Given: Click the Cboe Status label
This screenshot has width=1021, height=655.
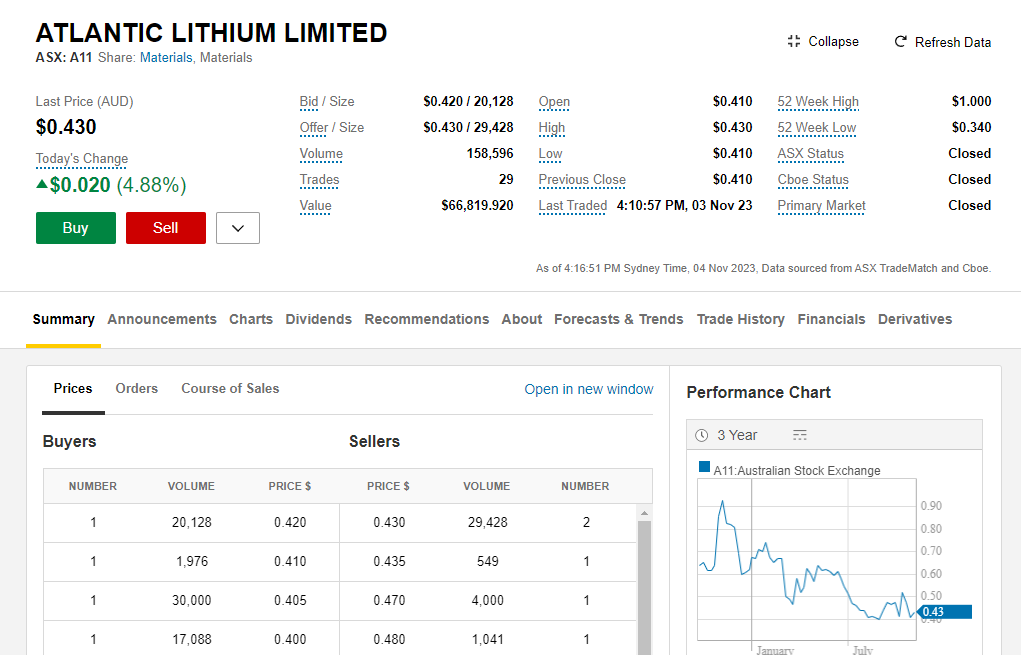Looking at the screenshot, I should pos(813,180).
